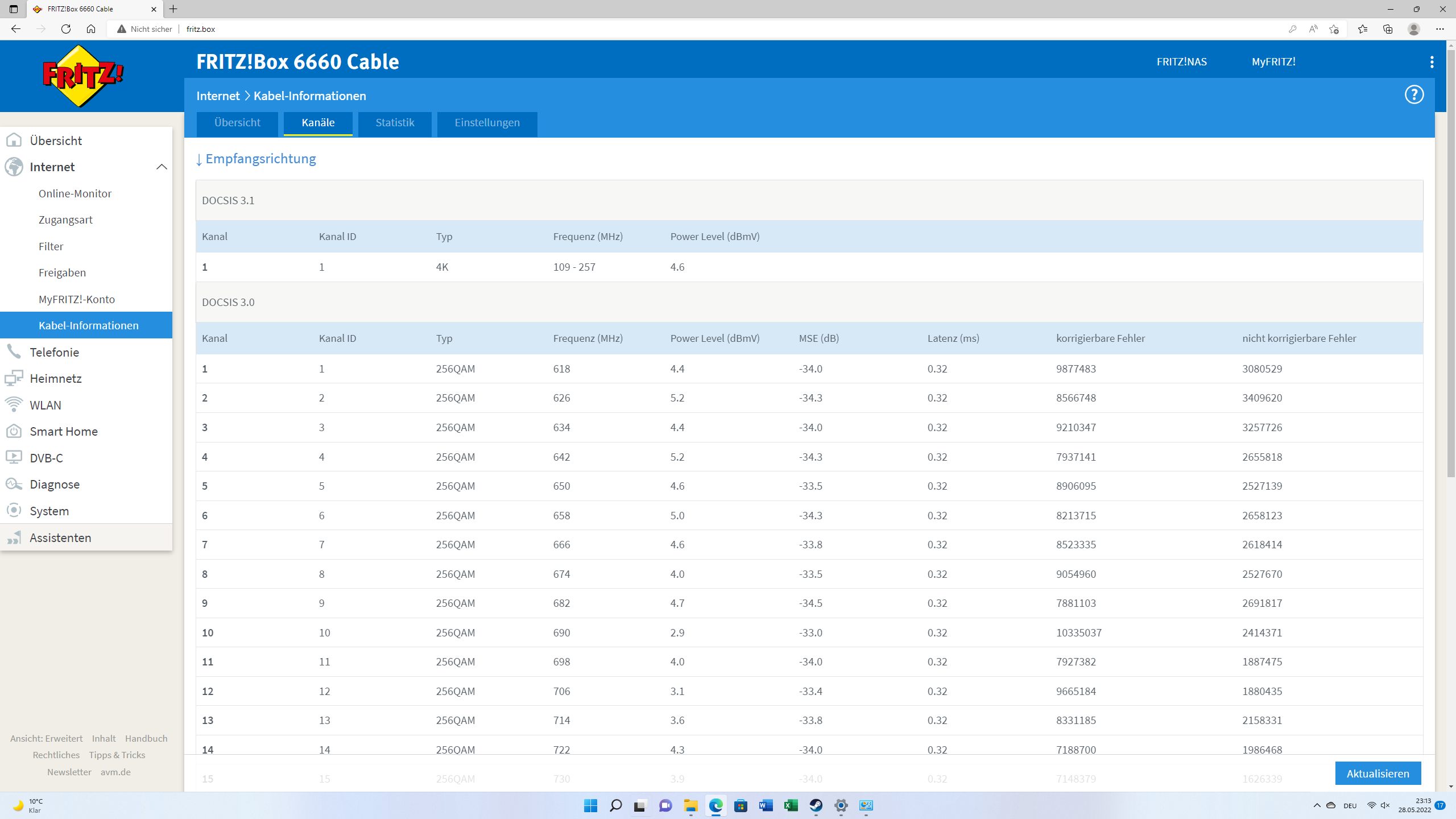Open the Newsletter link
Image resolution: width=1456 pixels, height=819 pixels.
69,772
